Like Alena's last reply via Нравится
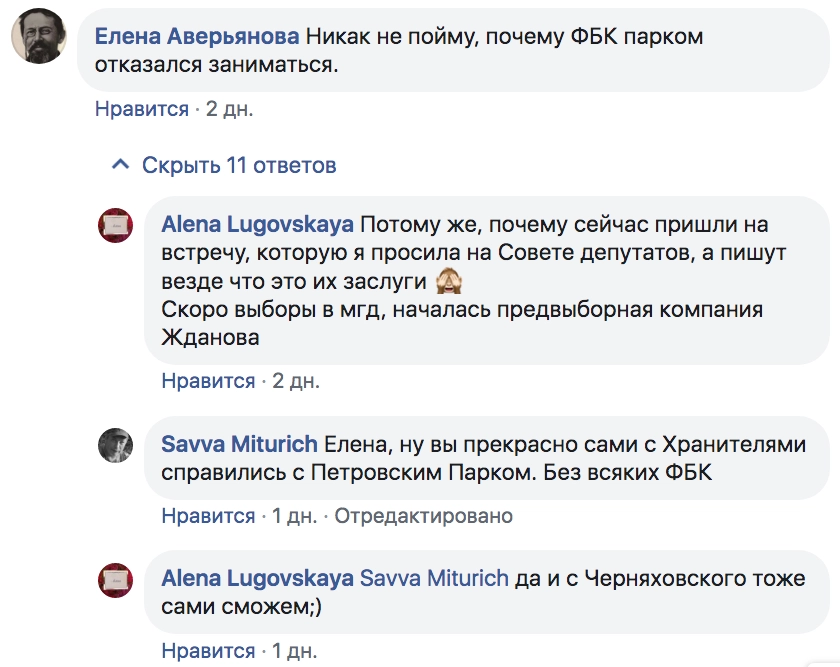This screenshot has width=840, height=667. point(208,651)
